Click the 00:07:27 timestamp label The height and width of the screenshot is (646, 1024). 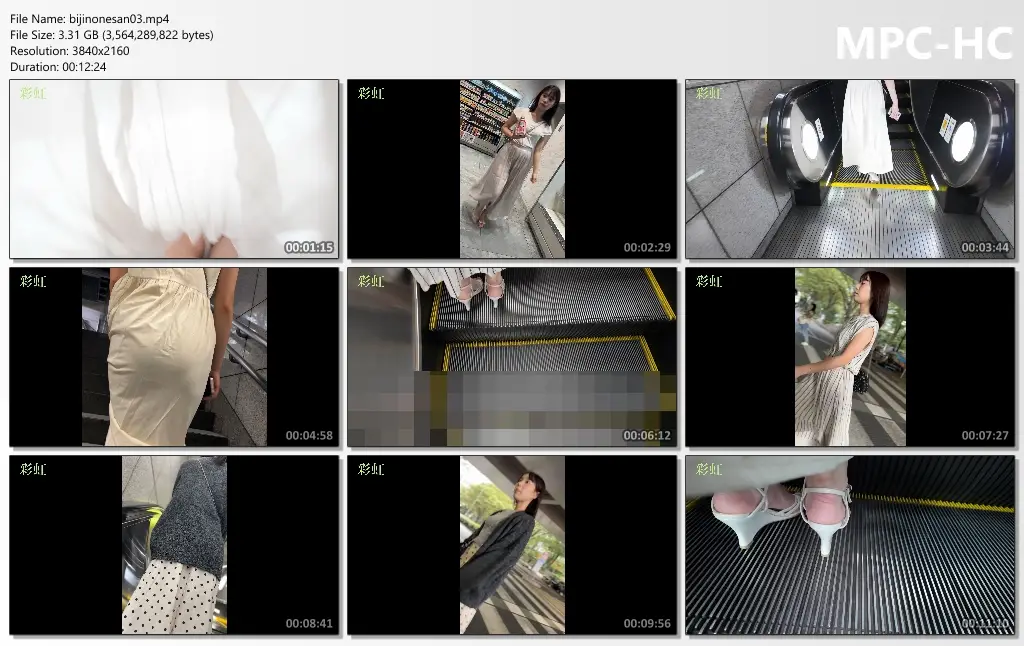(985, 436)
